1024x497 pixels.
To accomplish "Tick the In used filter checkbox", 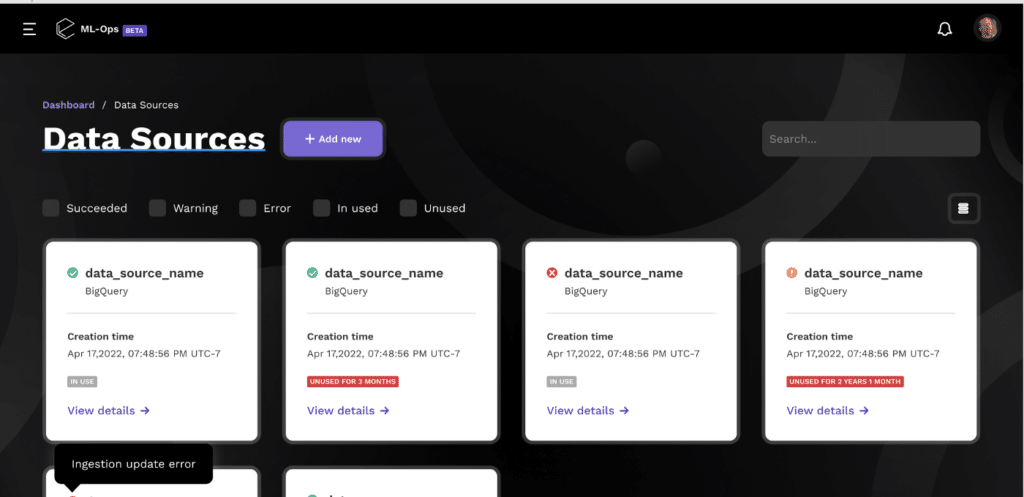I will pos(321,208).
